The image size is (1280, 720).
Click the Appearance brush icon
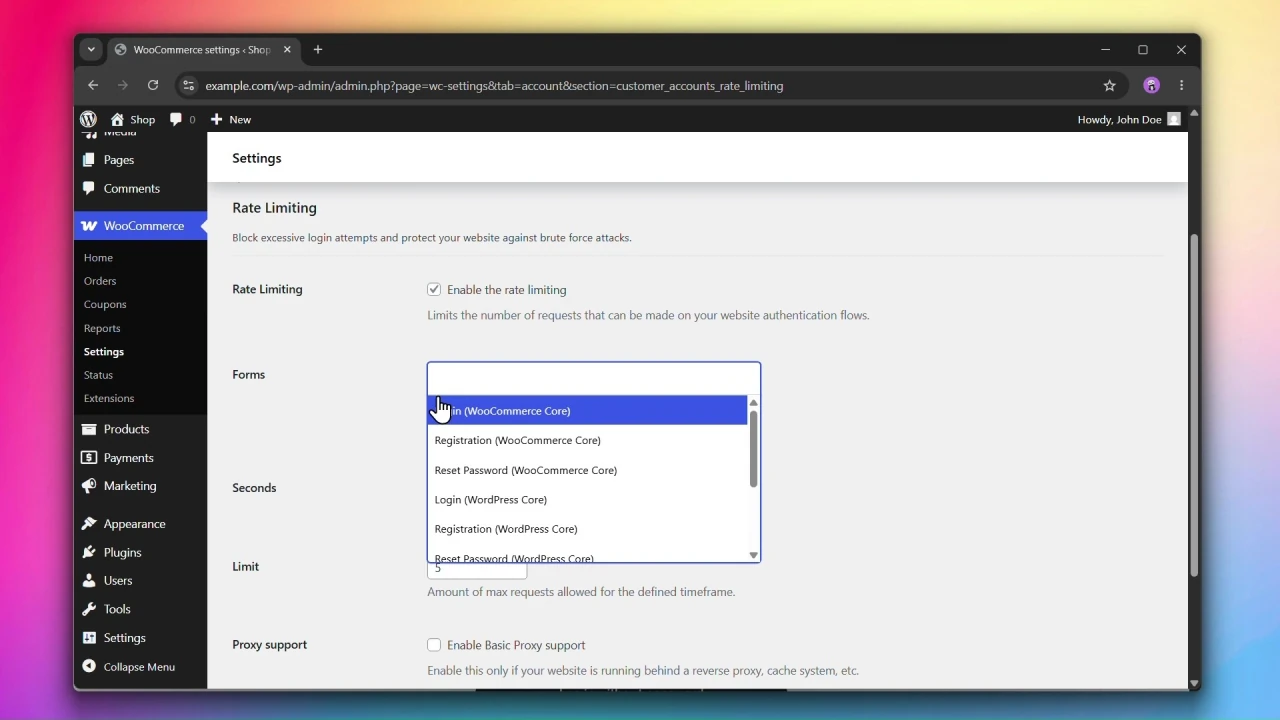[89, 524]
